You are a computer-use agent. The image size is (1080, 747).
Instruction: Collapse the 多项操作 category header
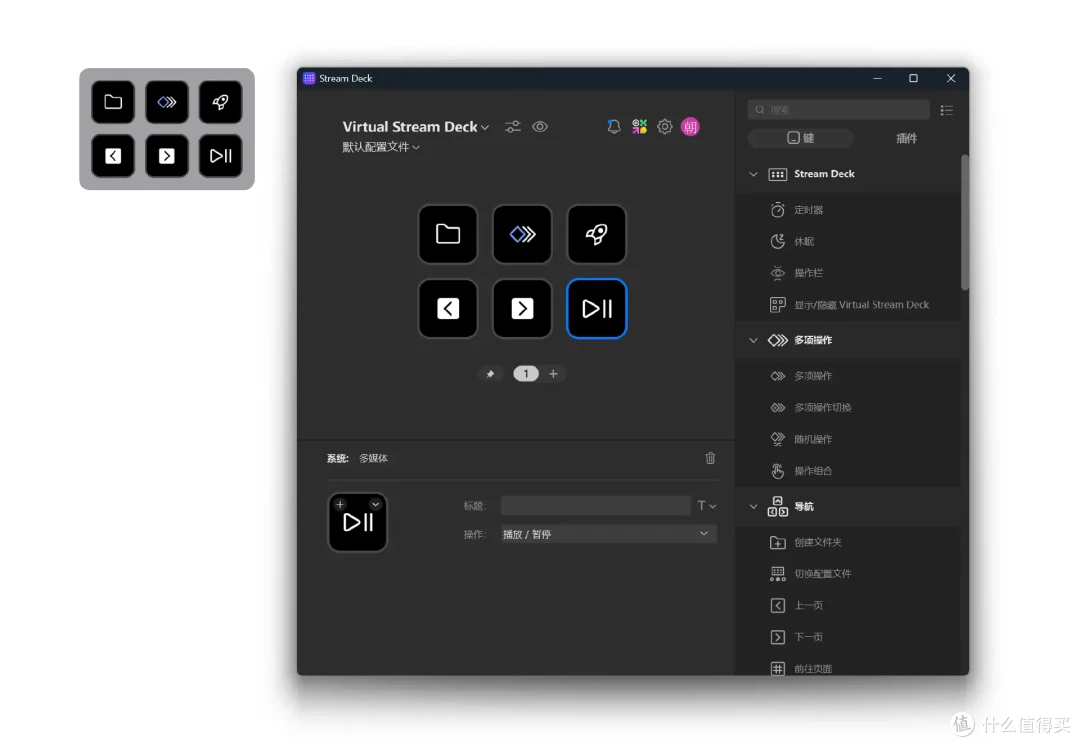click(x=754, y=340)
